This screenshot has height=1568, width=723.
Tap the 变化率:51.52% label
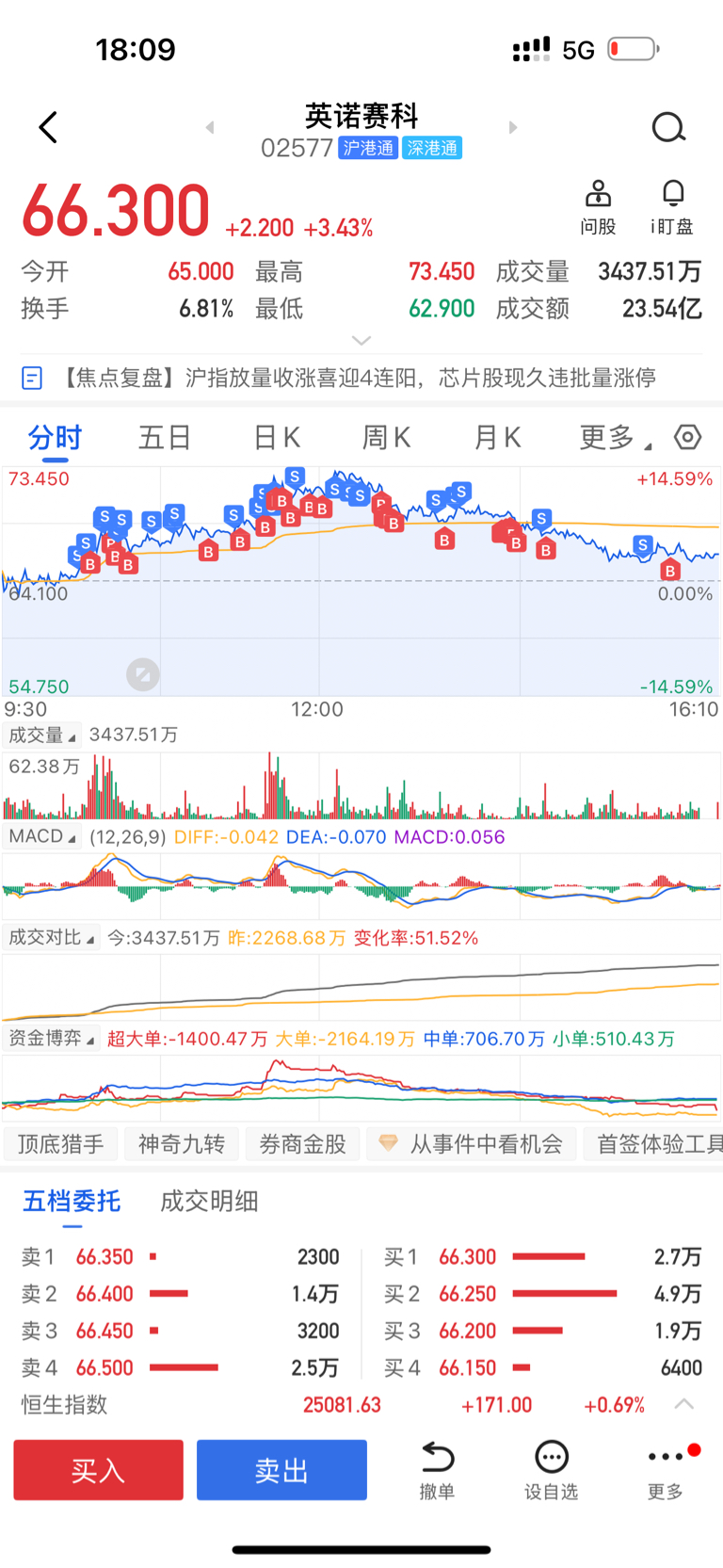coord(416,938)
